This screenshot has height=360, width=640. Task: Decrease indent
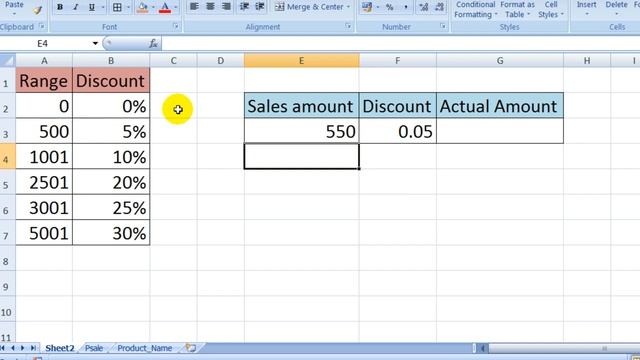[x=244, y=7]
